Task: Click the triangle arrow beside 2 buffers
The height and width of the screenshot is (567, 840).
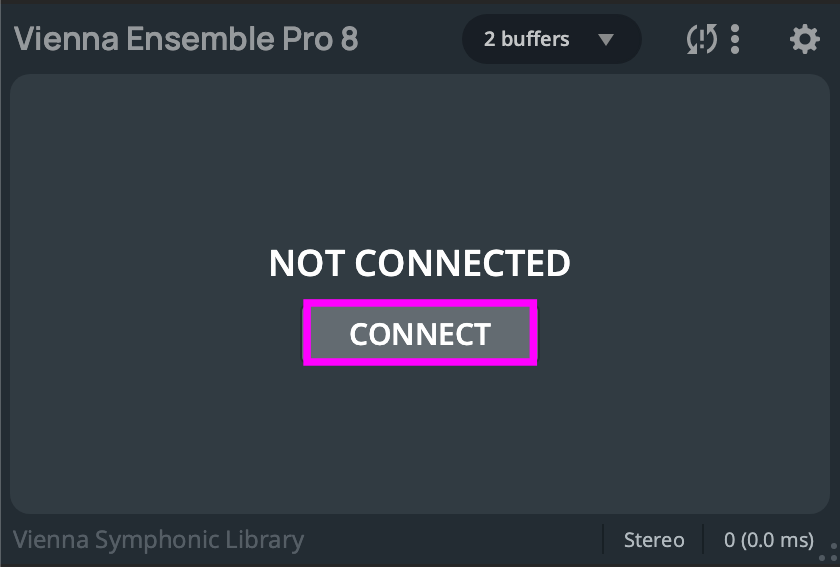Action: pos(605,40)
